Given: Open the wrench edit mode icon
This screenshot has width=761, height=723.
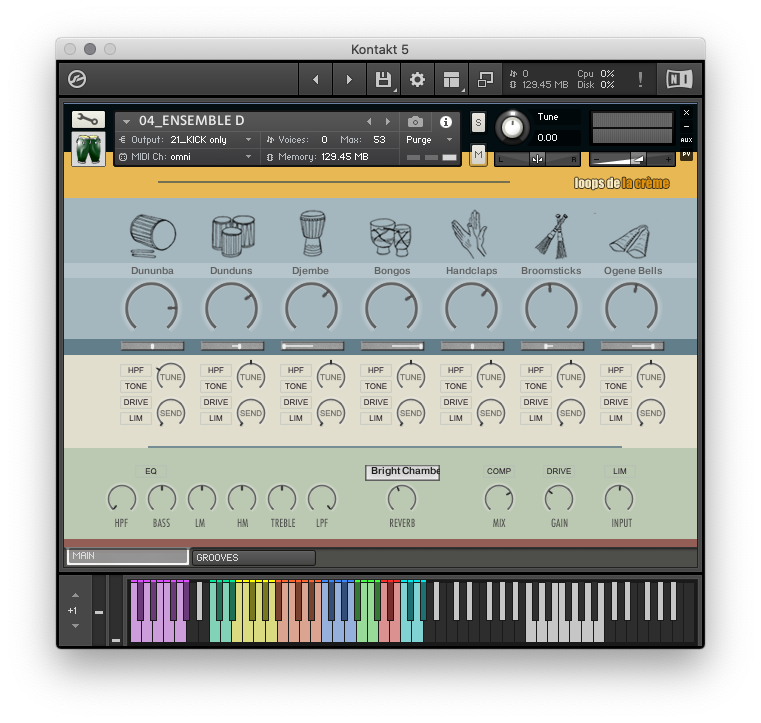Looking at the screenshot, I should pos(88,119).
